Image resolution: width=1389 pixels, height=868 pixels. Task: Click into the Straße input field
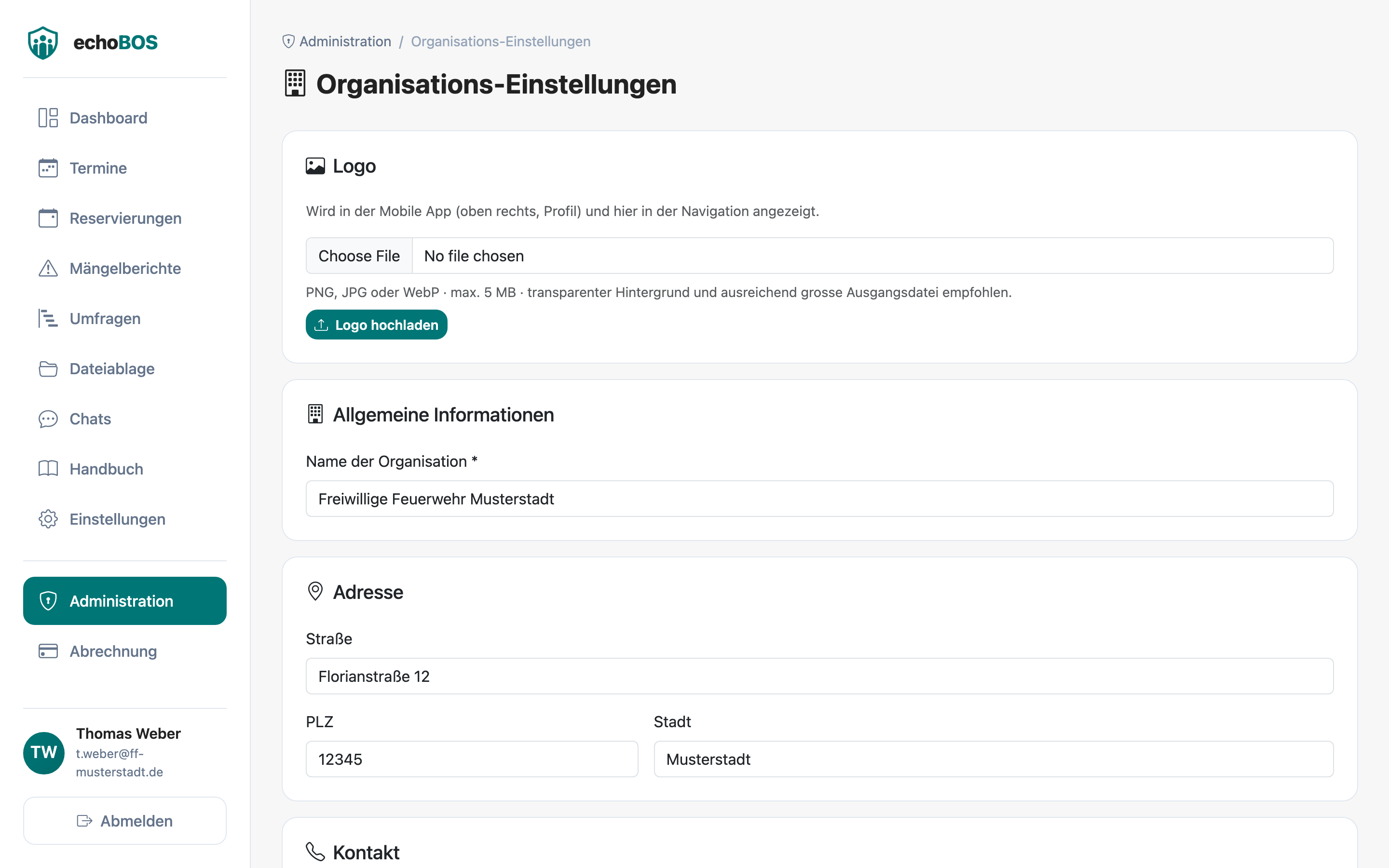click(x=819, y=676)
